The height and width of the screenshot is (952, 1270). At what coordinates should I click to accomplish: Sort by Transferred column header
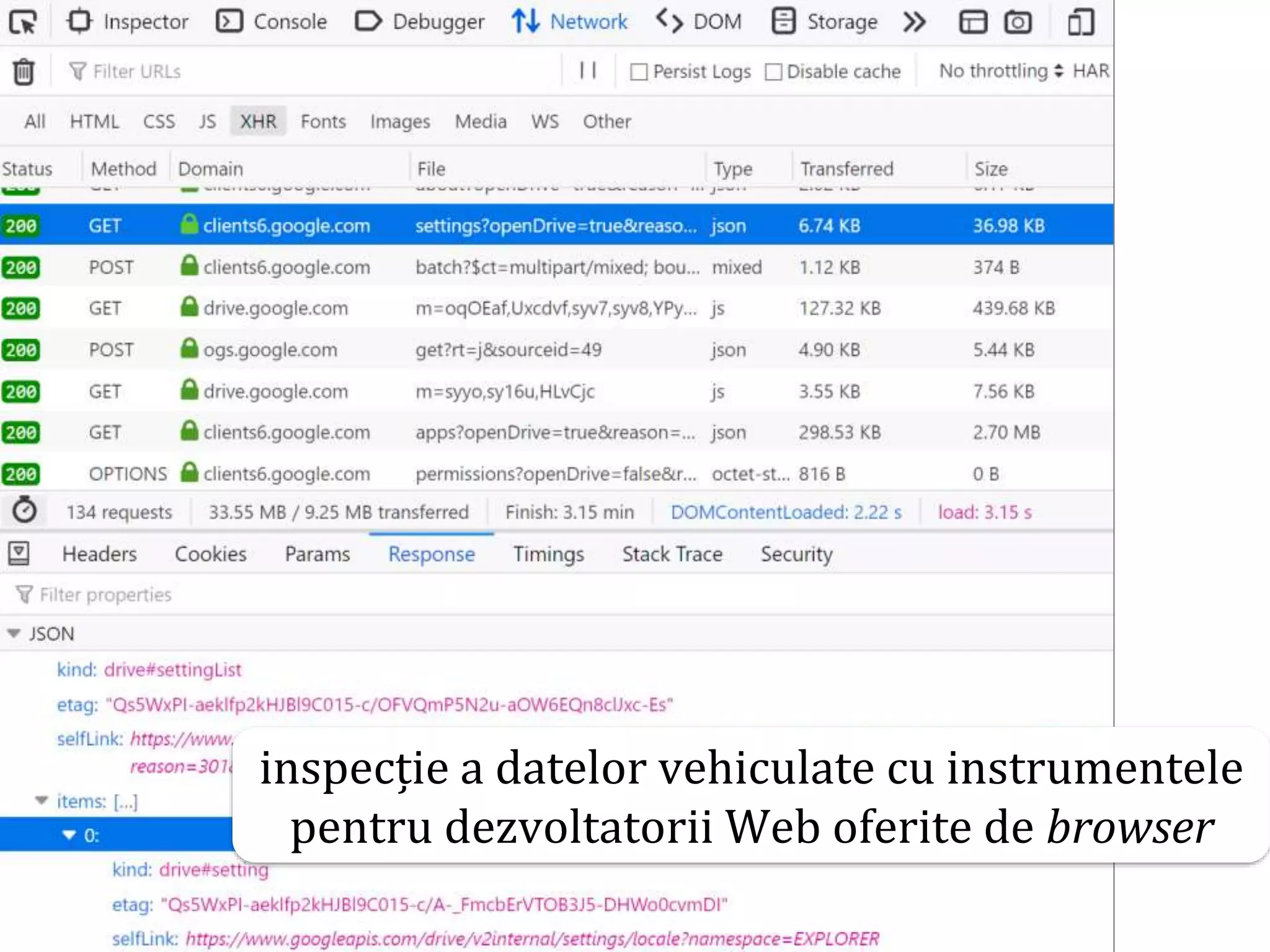879,169
